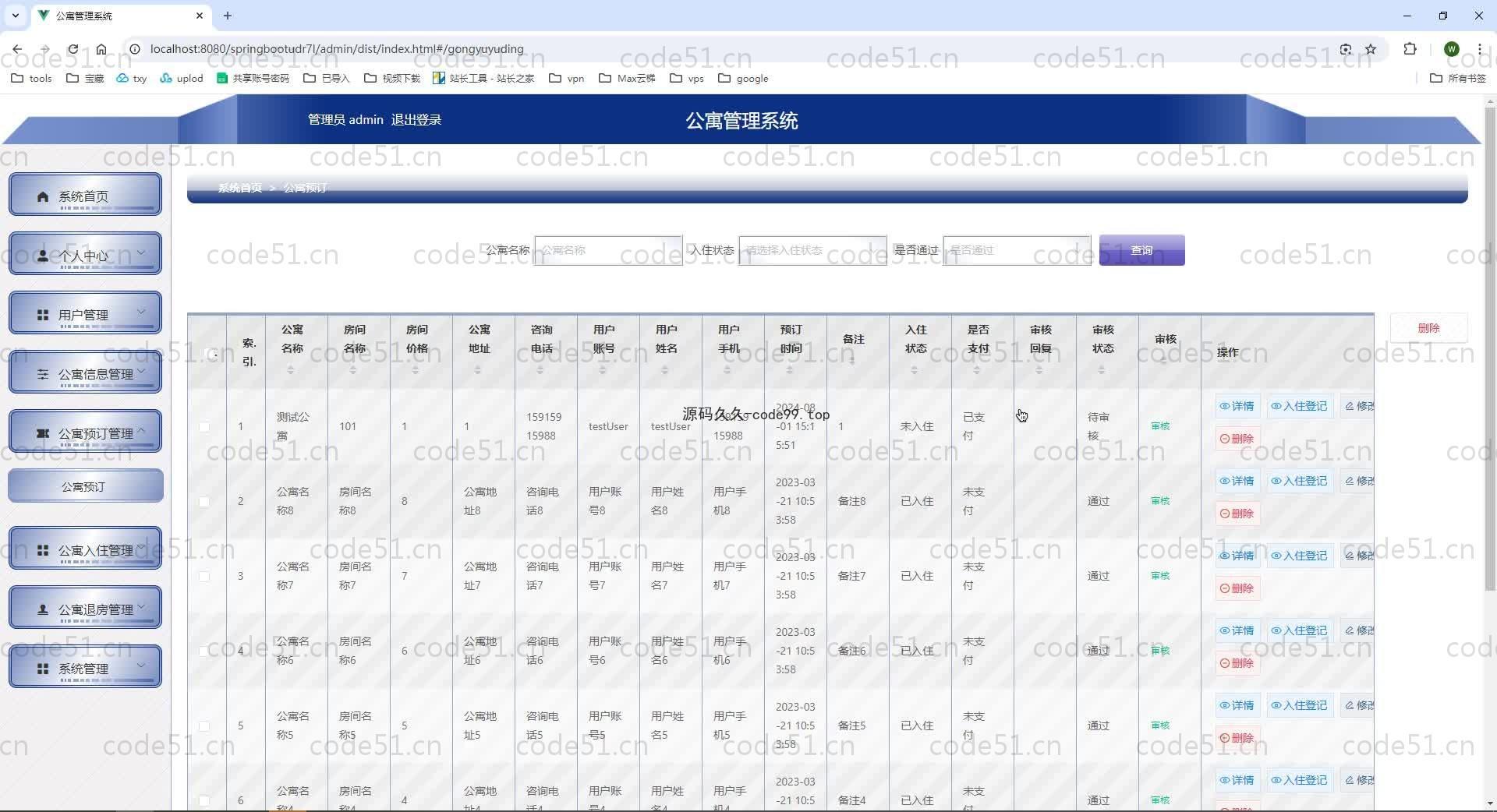
Task: Sort by 公寓地址 column arrows
Action: pyautogui.click(x=478, y=370)
